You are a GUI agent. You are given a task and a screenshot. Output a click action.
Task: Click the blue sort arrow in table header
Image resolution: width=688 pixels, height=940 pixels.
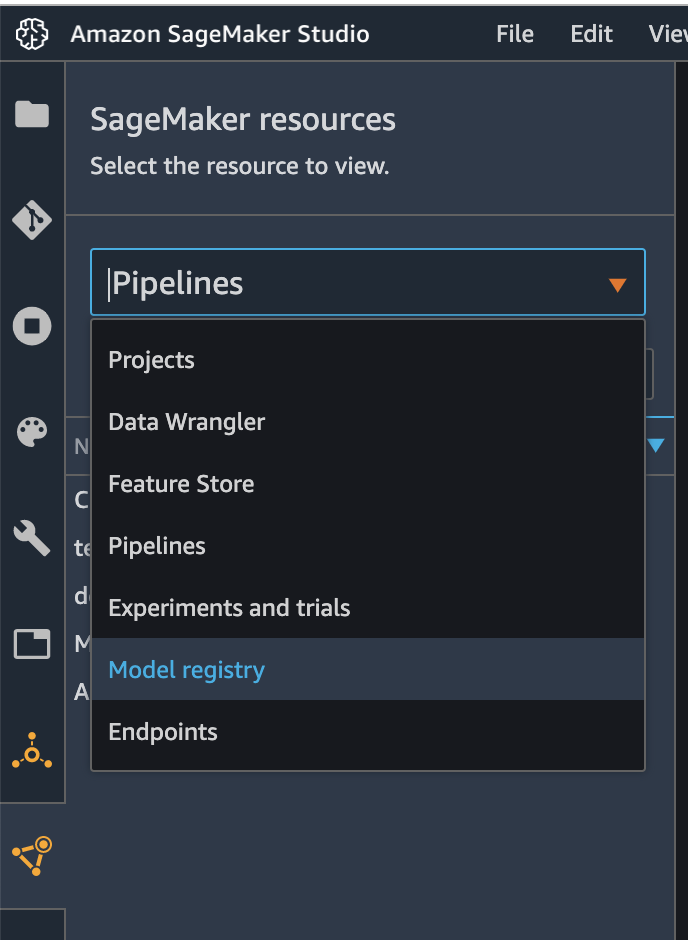[656, 445]
